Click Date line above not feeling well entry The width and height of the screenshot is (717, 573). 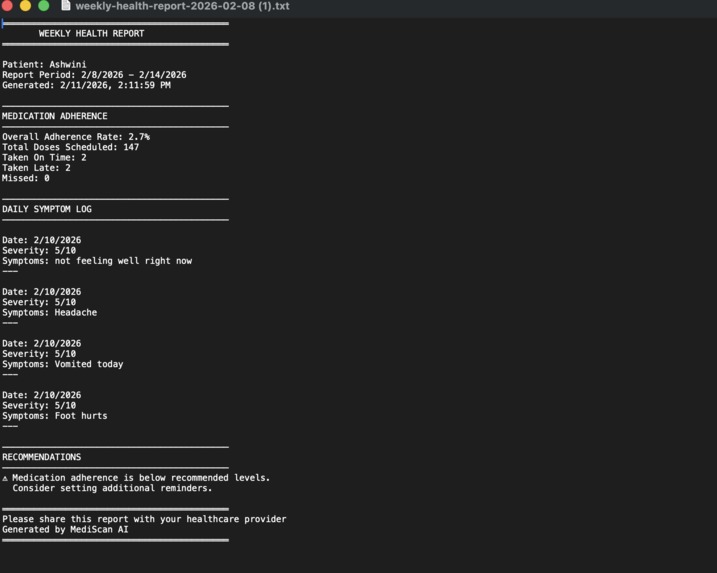coord(42,240)
